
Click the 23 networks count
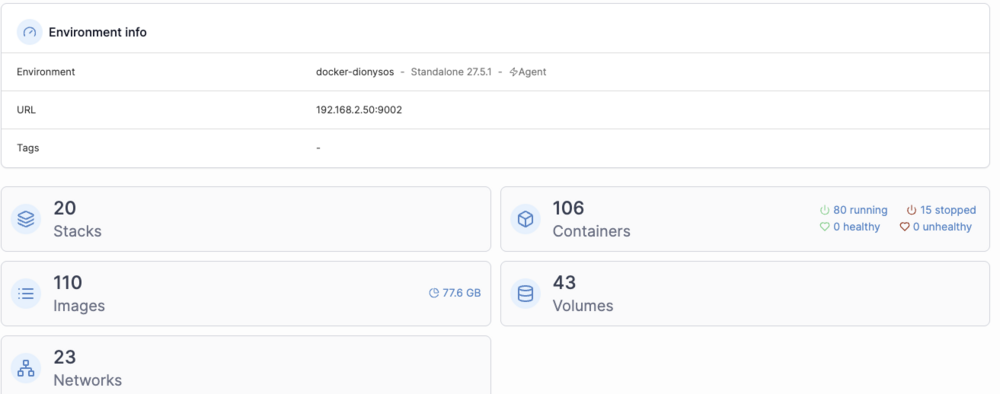tap(64, 357)
